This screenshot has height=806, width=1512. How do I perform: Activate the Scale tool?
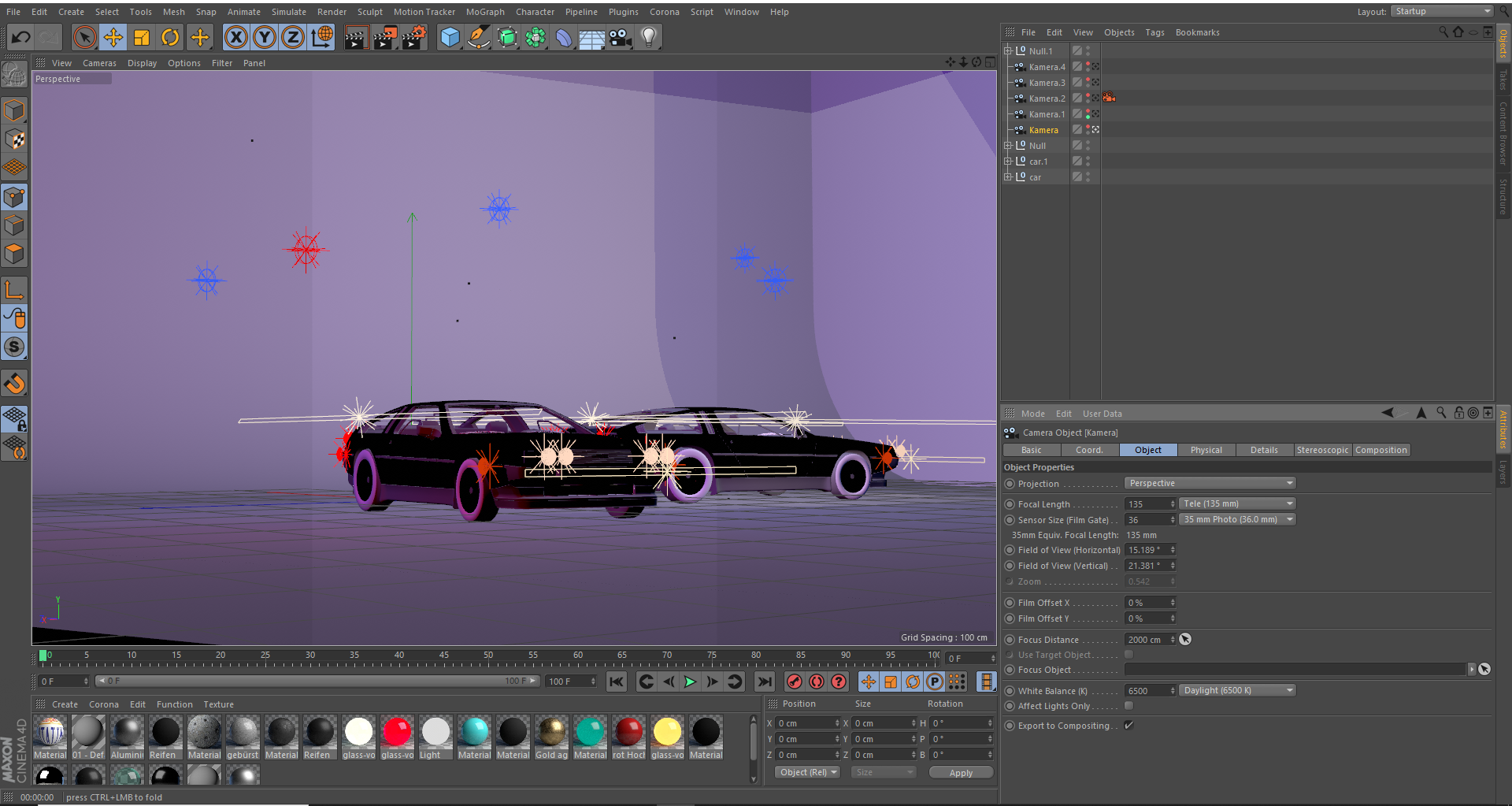pyautogui.click(x=142, y=37)
